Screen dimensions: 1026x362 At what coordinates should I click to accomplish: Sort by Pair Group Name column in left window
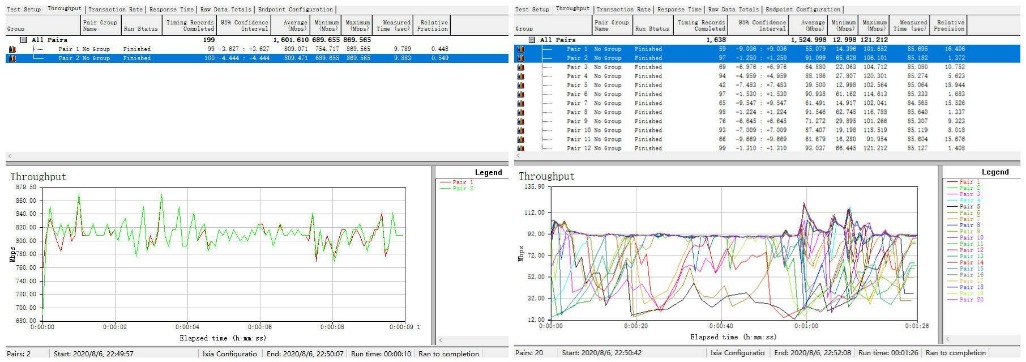101,25
